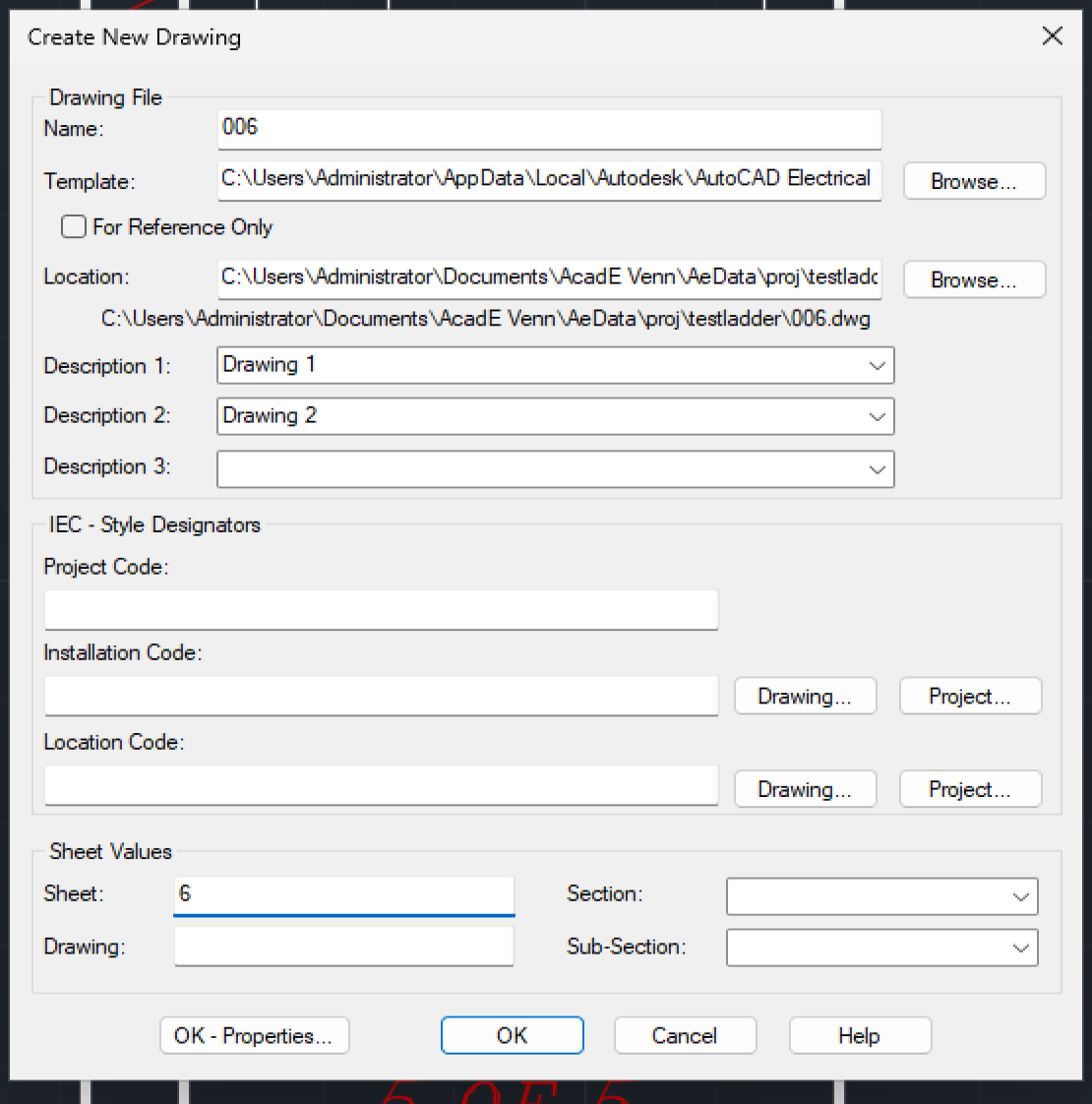Open Help for this dialog

859,1035
